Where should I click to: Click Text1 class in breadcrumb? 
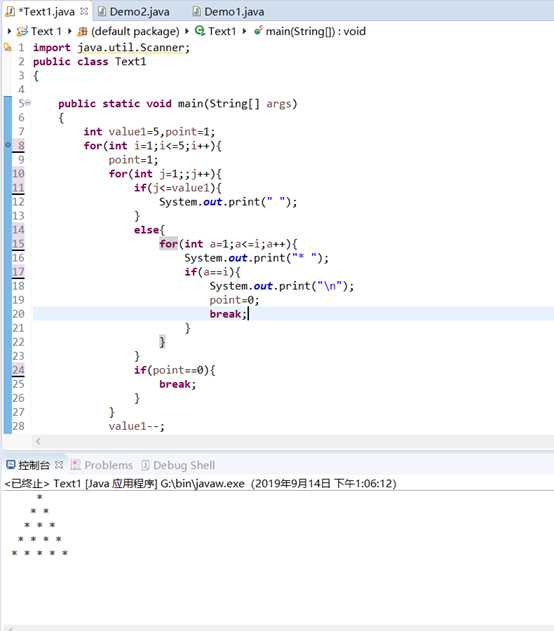(222, 31)
